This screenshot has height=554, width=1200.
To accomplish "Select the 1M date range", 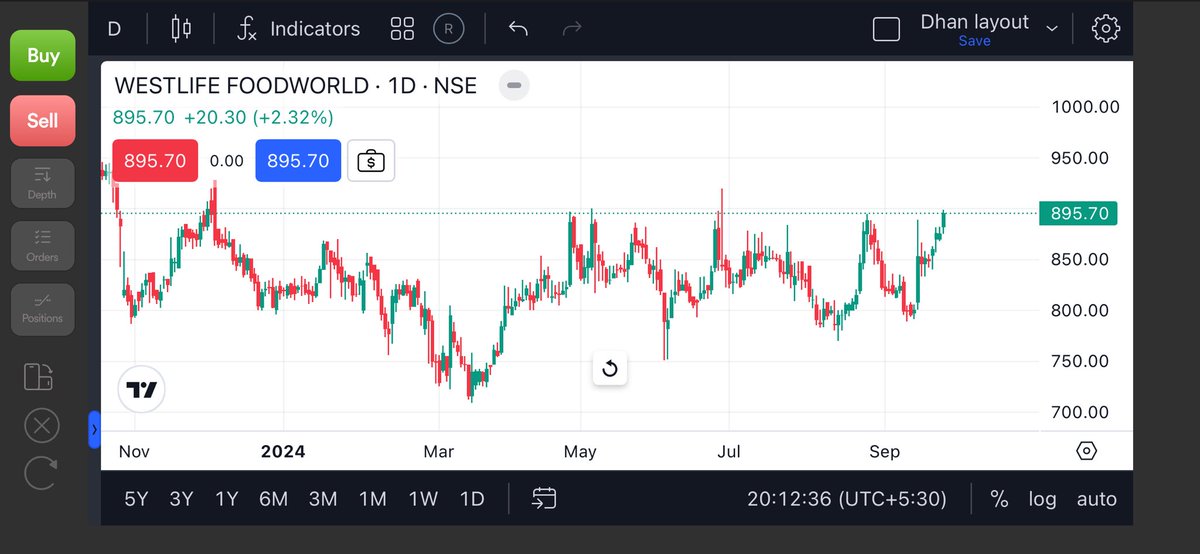I will click(373, 499).
